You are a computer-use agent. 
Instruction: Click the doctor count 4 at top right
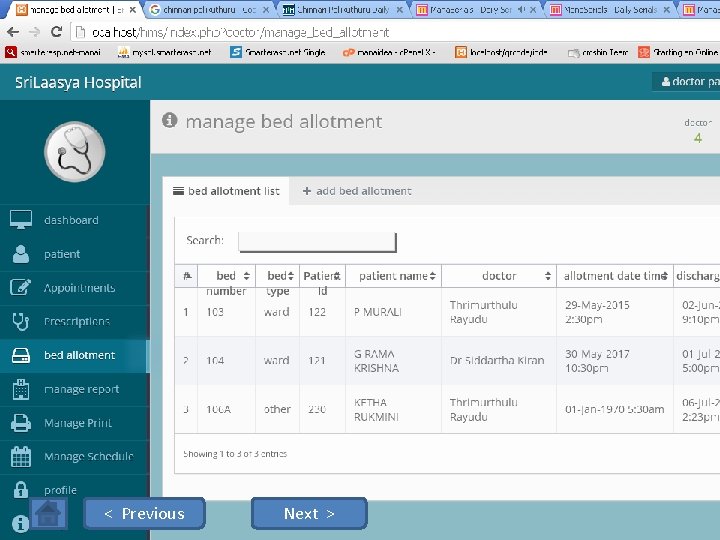point(698,138)
